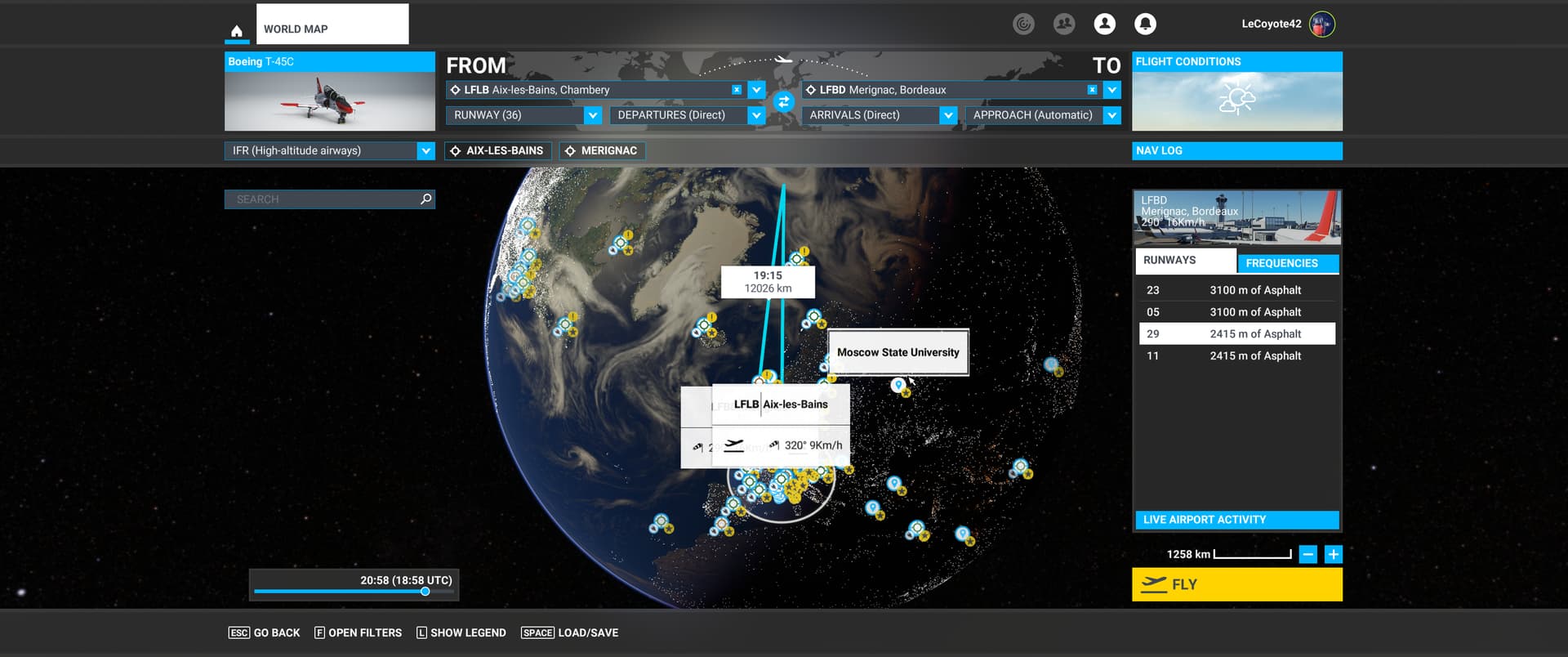Click the time of day slider handle
Screen dimensions: 1568x657
[425, 592]
